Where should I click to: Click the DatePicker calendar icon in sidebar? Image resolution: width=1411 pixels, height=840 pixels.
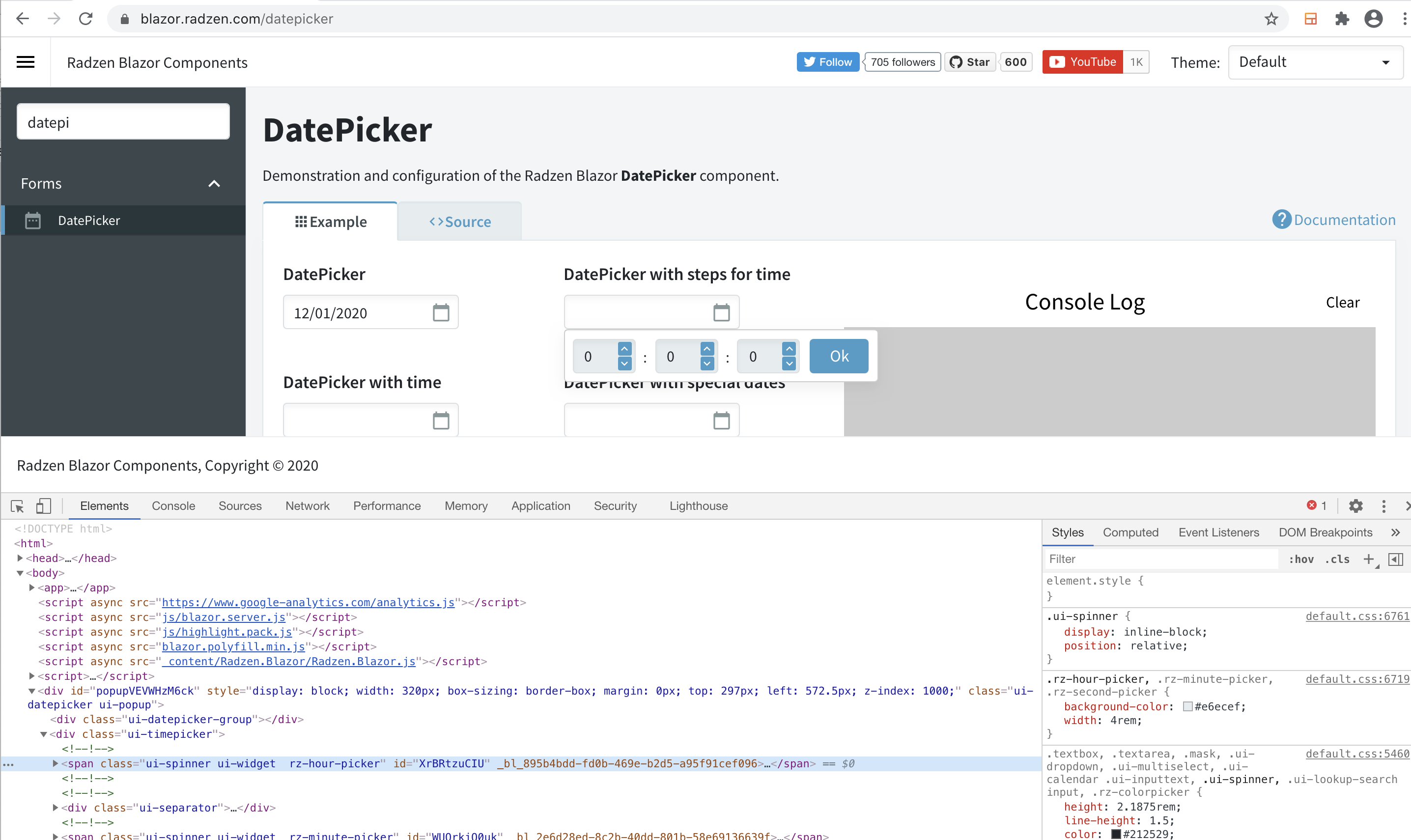[x=33, y=220]
